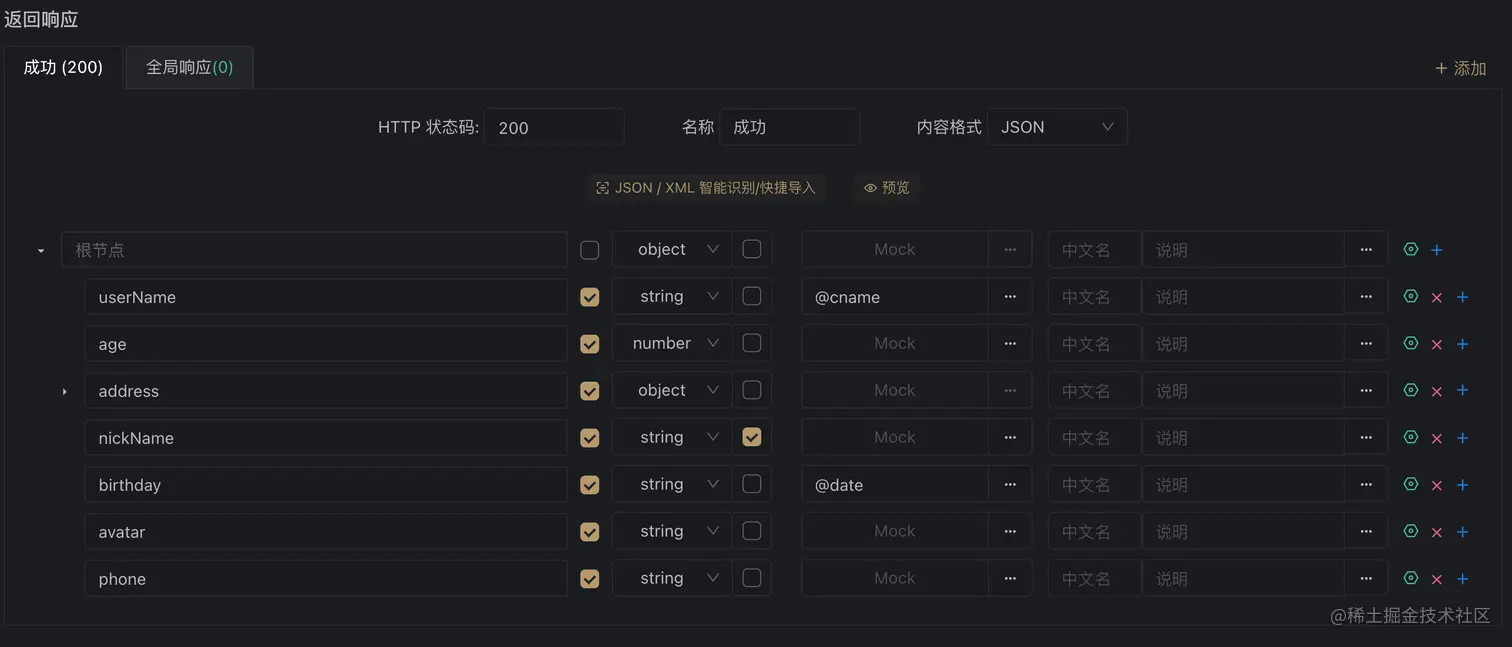Check the root node required checkbox

[590, 250]
